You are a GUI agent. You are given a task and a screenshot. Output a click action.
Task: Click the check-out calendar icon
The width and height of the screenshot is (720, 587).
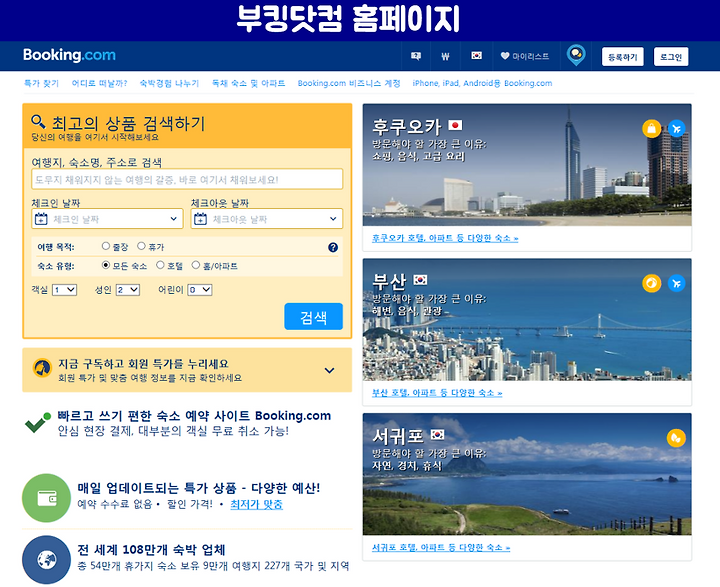coord(200,219)
